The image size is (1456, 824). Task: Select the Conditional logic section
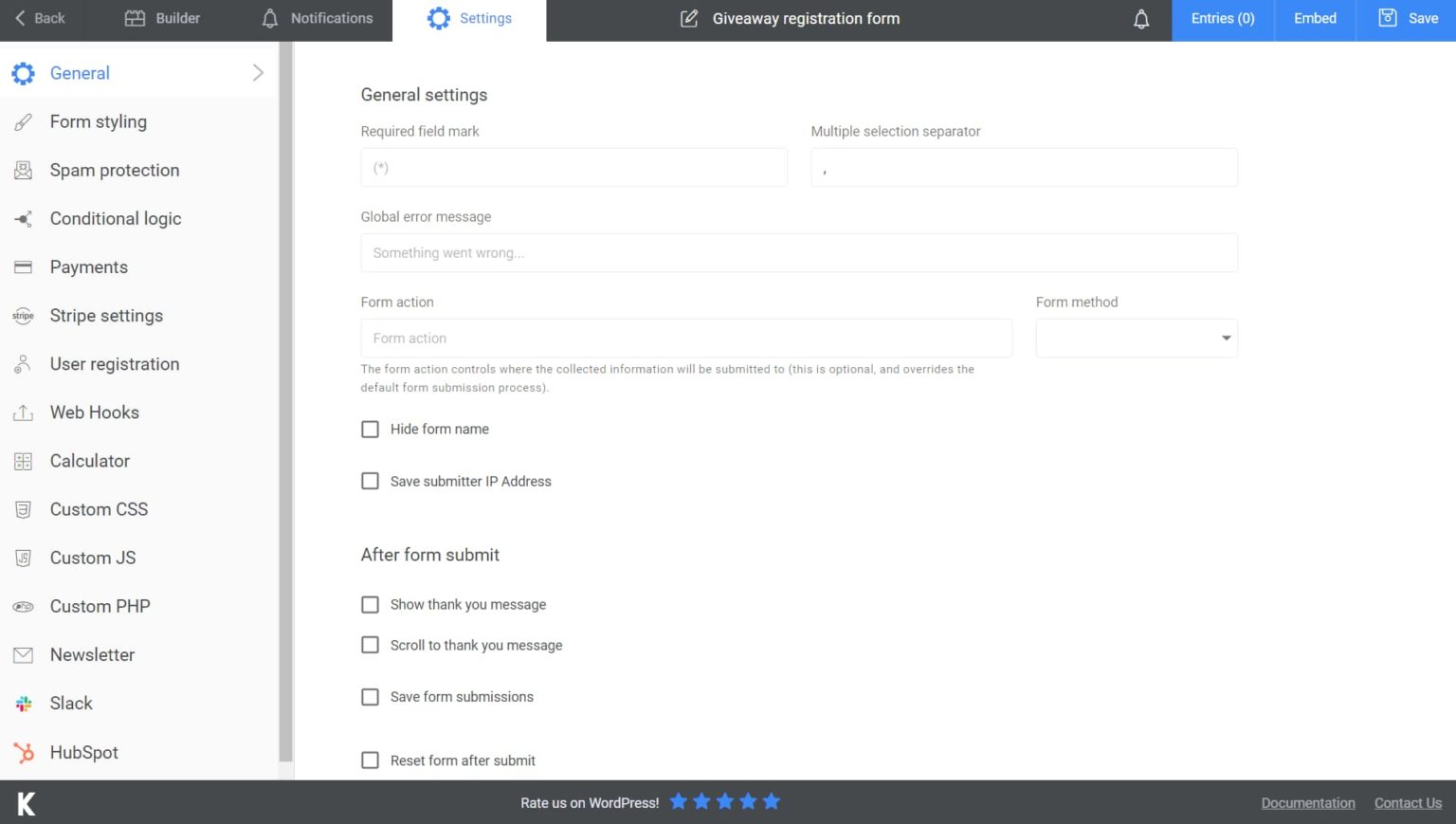tap(115, 218)
